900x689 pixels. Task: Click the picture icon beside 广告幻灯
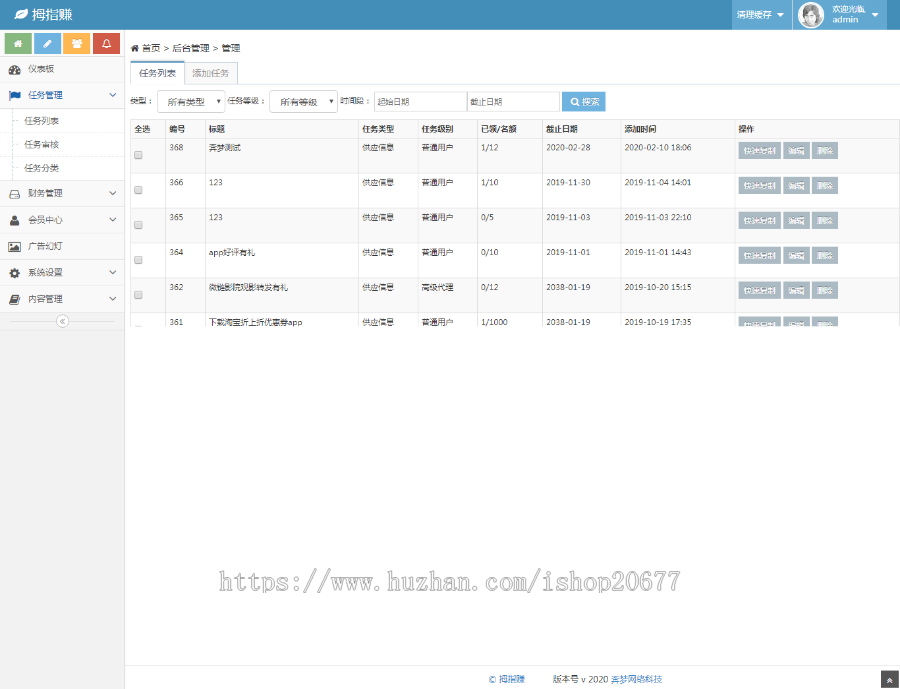[x=14, y=246]
